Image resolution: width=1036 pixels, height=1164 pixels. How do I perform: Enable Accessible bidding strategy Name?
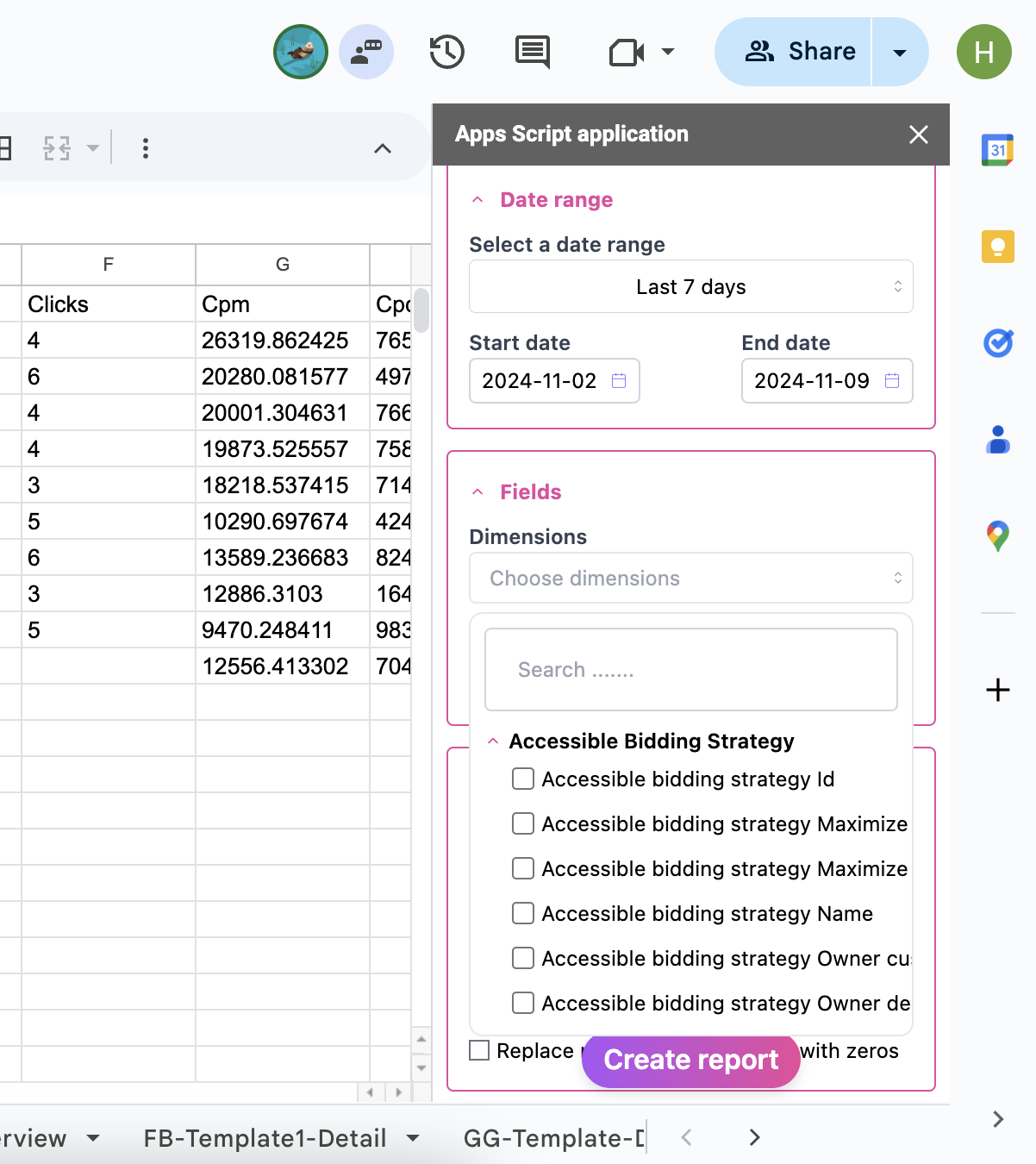click(522, 913)
